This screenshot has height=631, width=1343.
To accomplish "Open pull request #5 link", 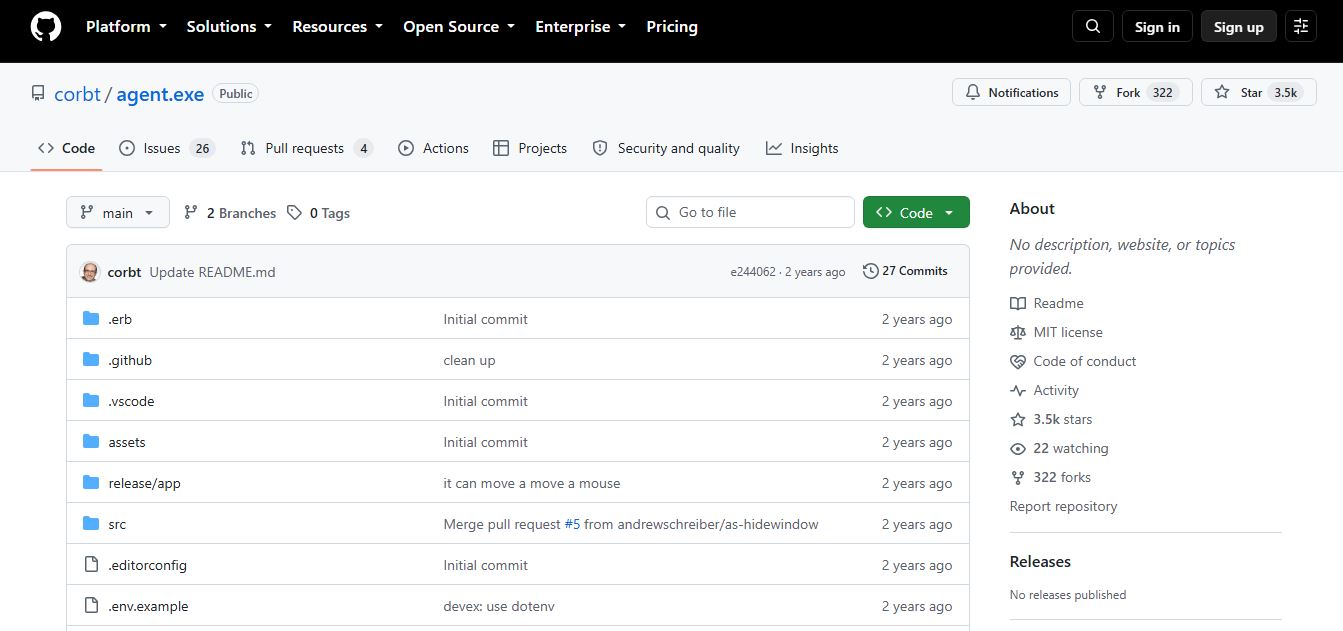I will click(x=572, y=524).
